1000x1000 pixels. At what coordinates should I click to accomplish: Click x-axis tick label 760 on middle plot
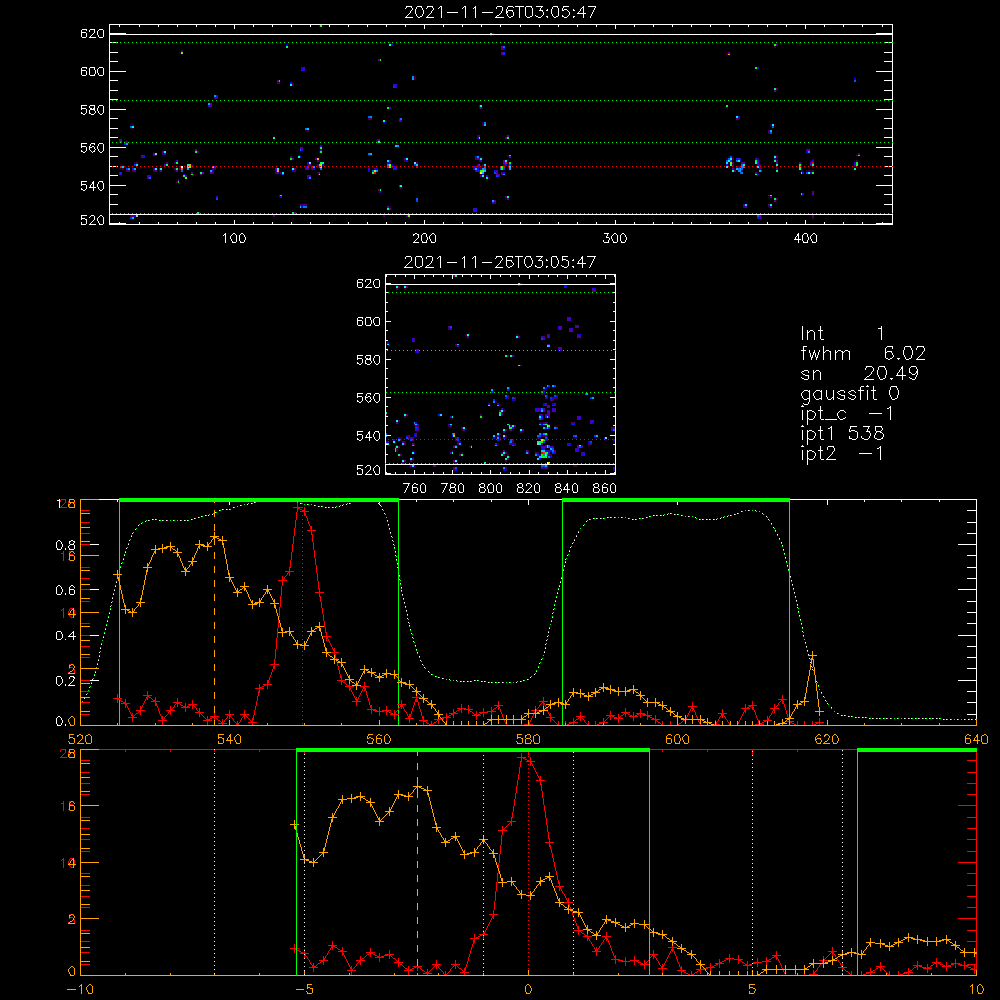(415, 489)
